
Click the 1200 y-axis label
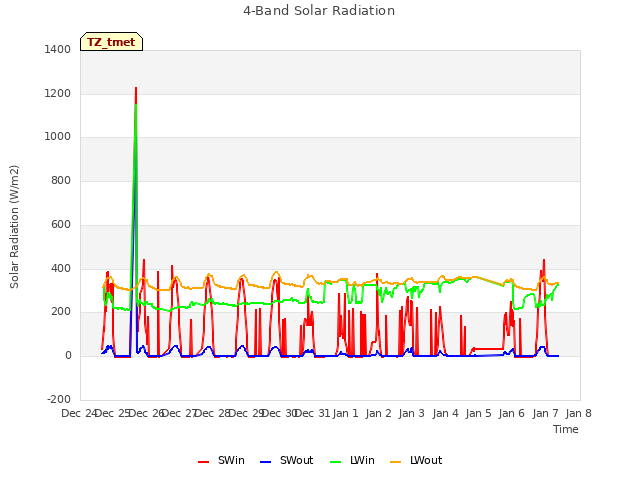(58, 93)
